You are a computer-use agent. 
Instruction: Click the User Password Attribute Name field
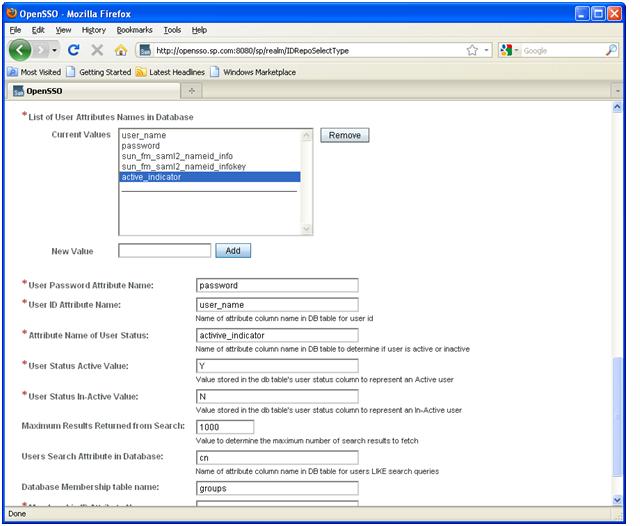(x=277, y=285)
